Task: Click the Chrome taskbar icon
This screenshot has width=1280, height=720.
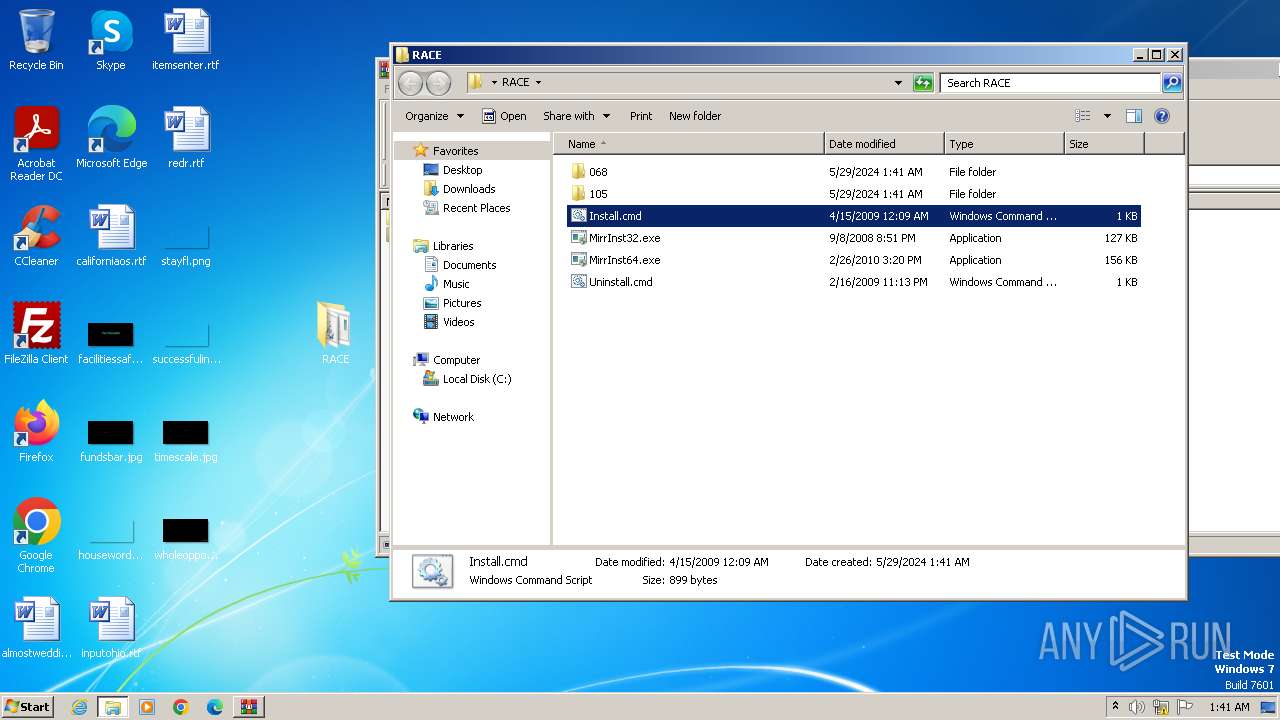Action: coord(181,707)
